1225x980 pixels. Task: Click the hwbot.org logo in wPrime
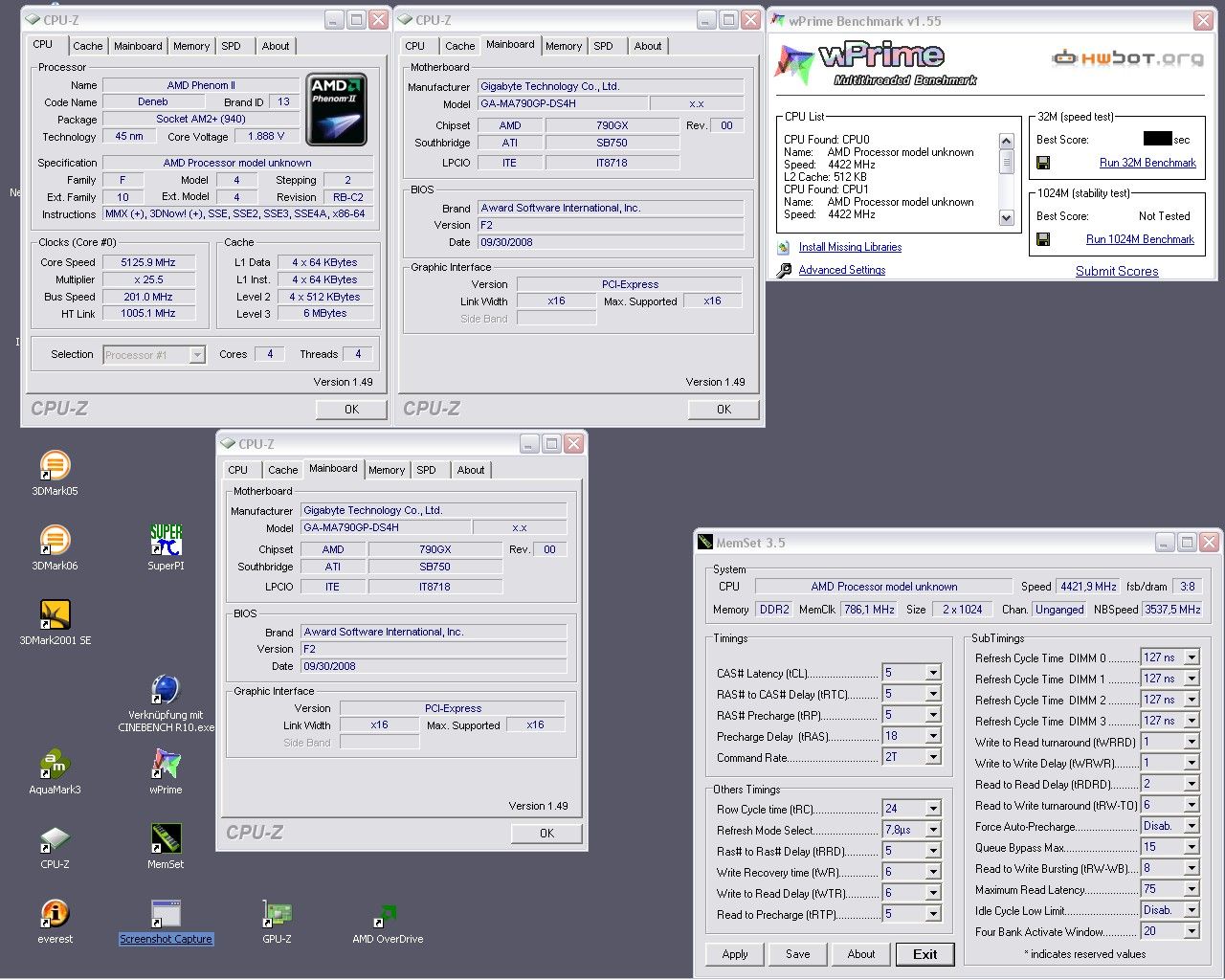[x=1127, y=58]
